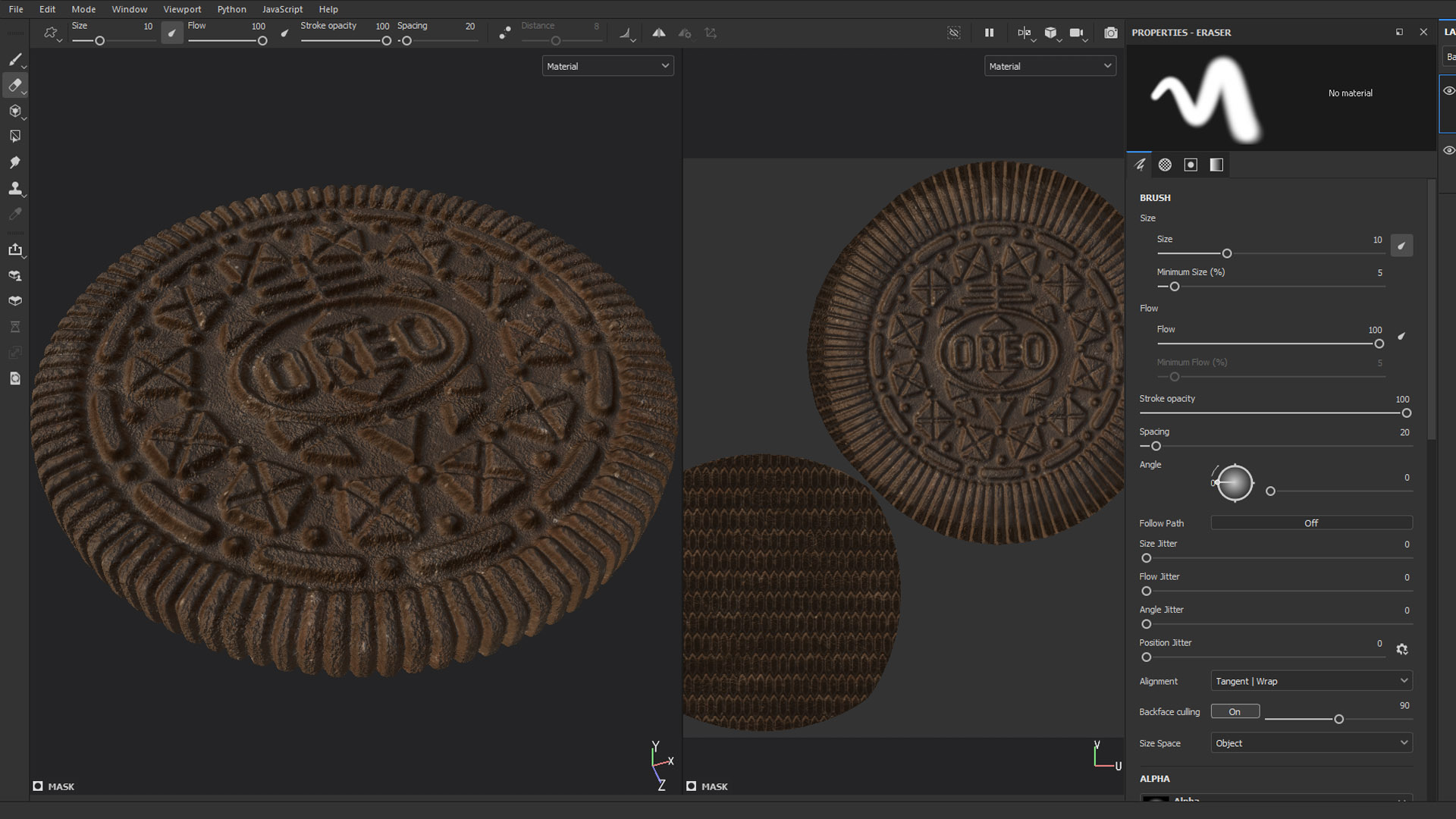
Task: Click the Symmetry mirror icon in toolbar
Action: click(659, 33)
